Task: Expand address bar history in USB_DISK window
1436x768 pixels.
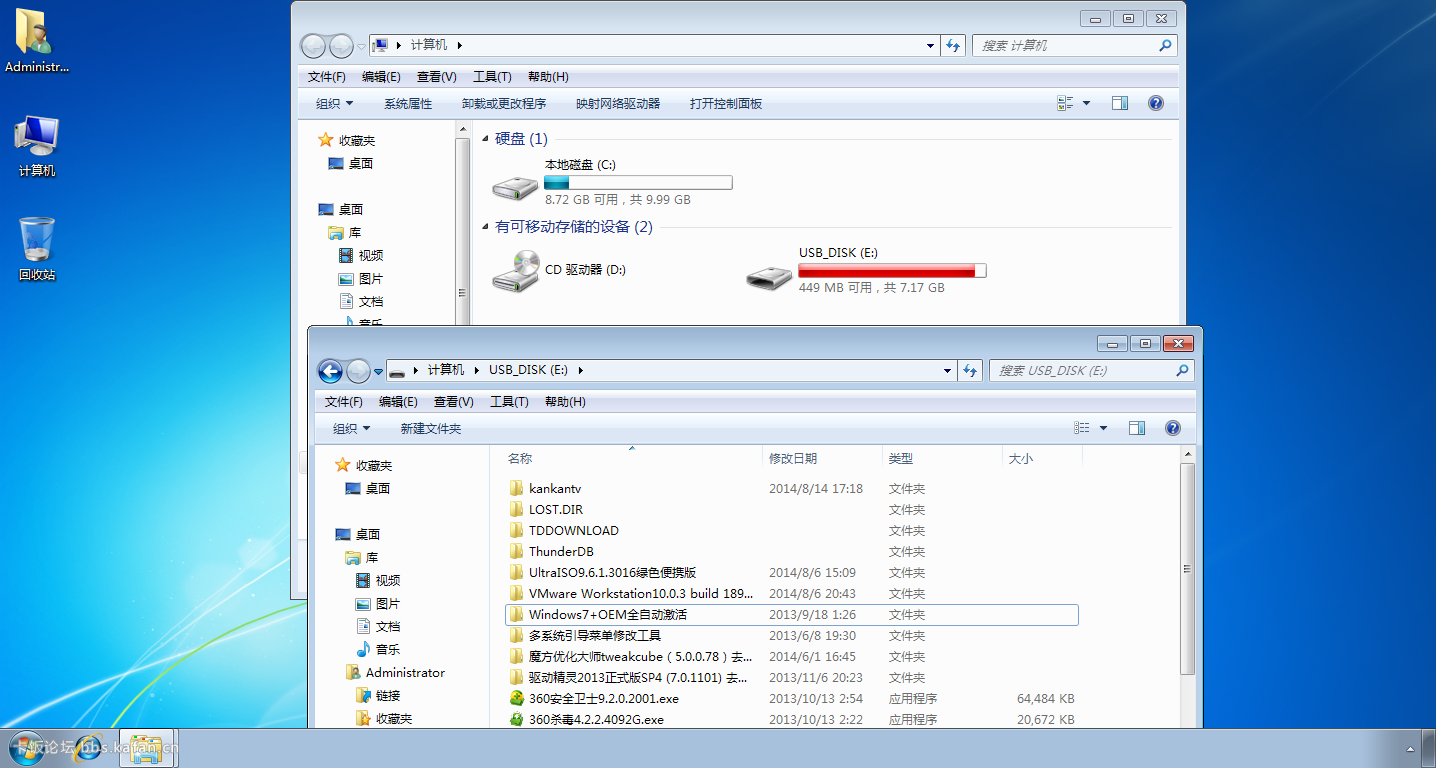Action: pos(948,370)
